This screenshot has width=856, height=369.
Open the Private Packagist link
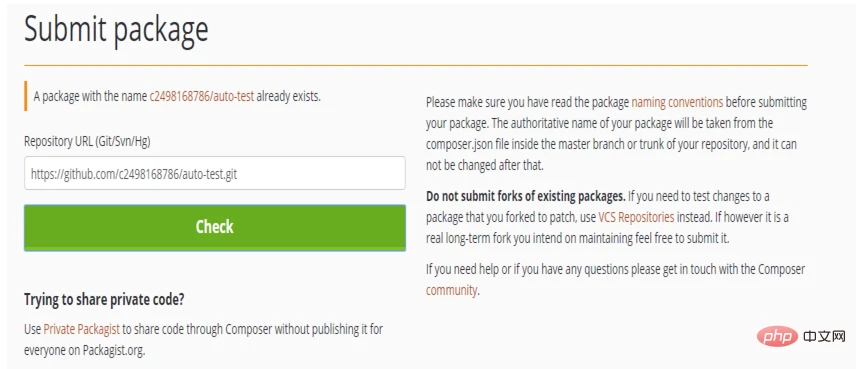81,329
